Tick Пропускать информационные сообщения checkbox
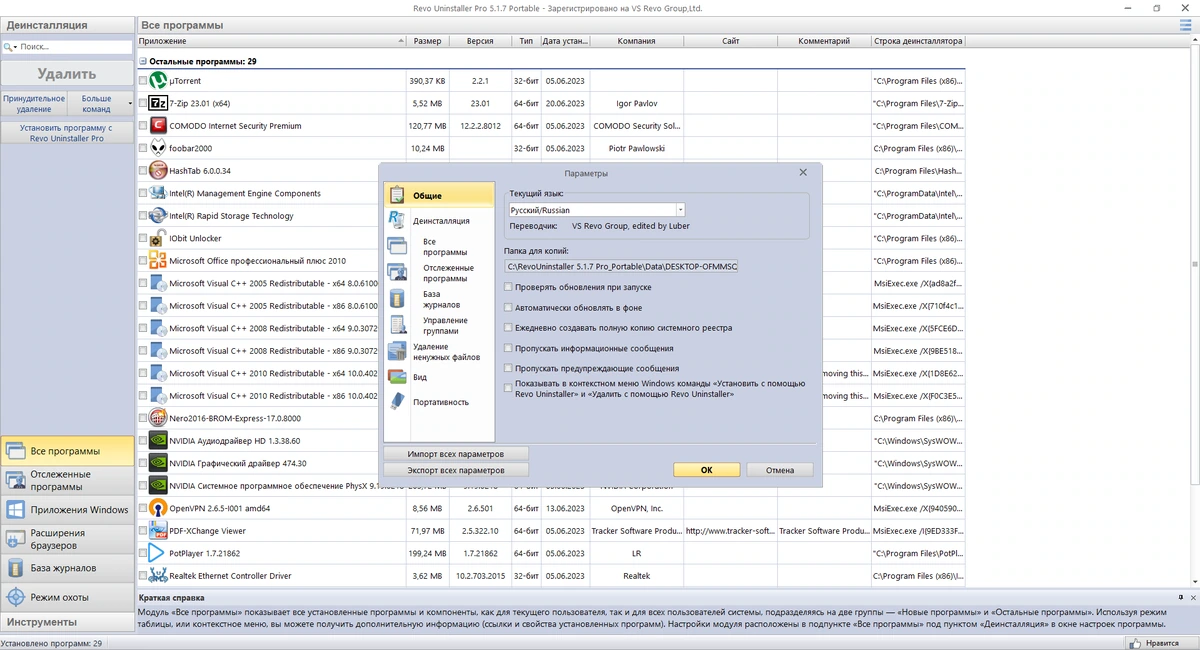 point(508,348)
